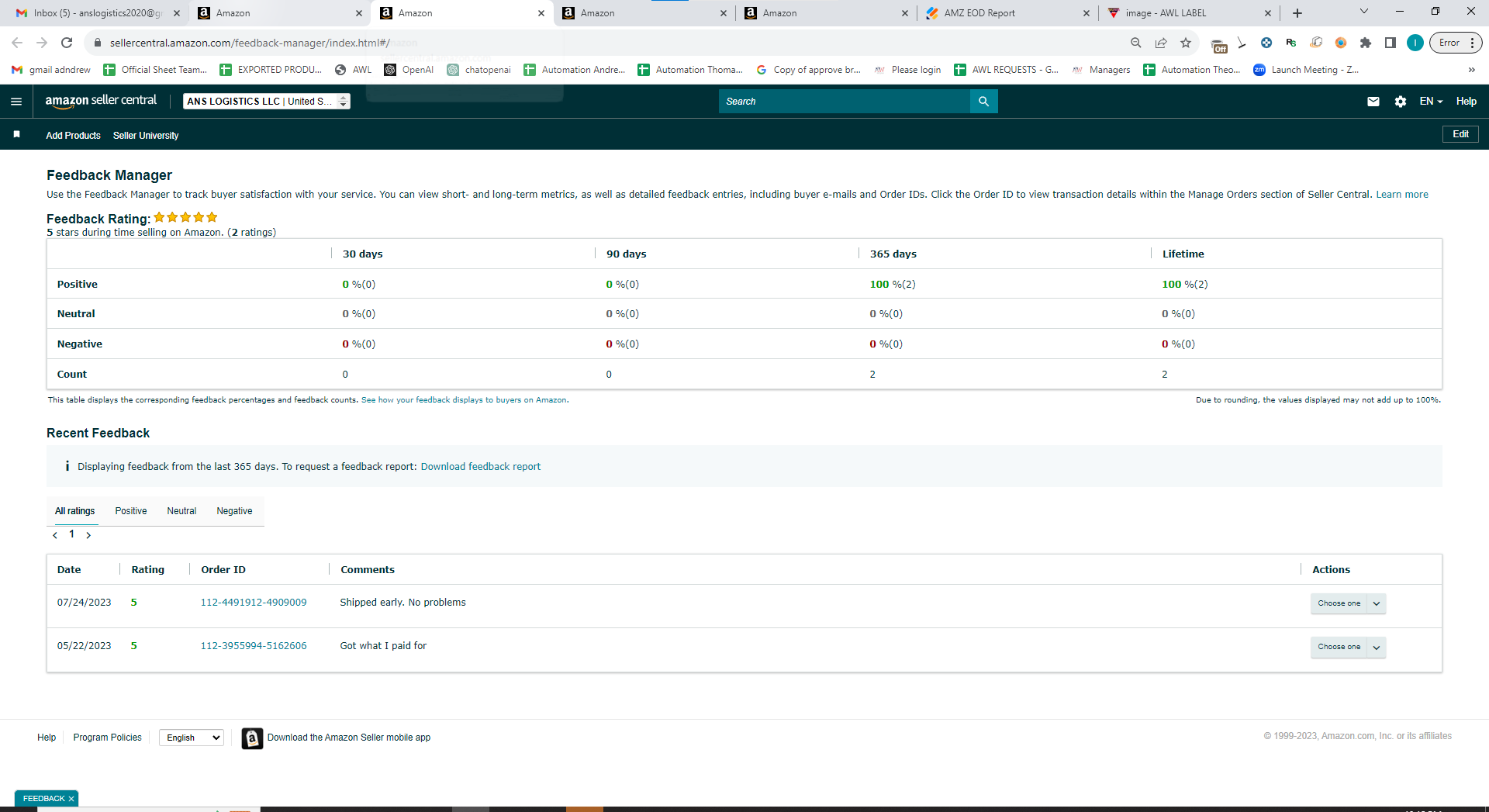Viewport: 1489px width, 812px height.
Task: Click the footer Help link
Action: click(x=47, y=738)
